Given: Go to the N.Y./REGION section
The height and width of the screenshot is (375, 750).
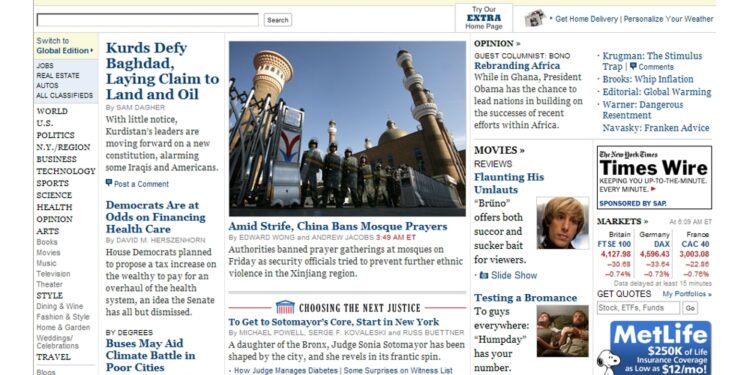Looking at the screenshot, I should 63,147.
